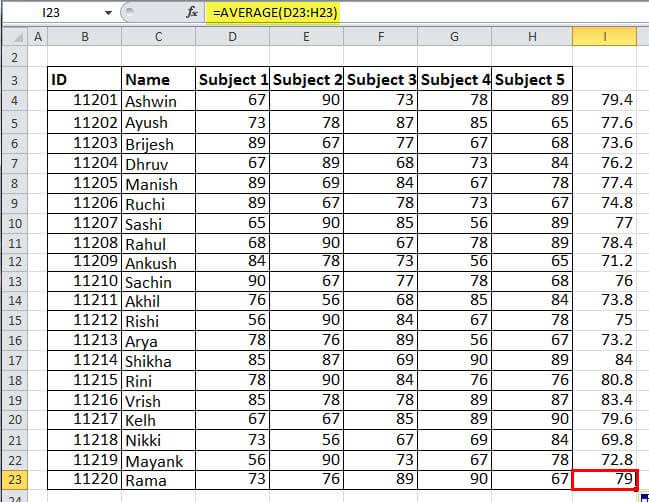The image size is (649, 502).
Task: Select the active cell showing 79
Action: [605, 480]
